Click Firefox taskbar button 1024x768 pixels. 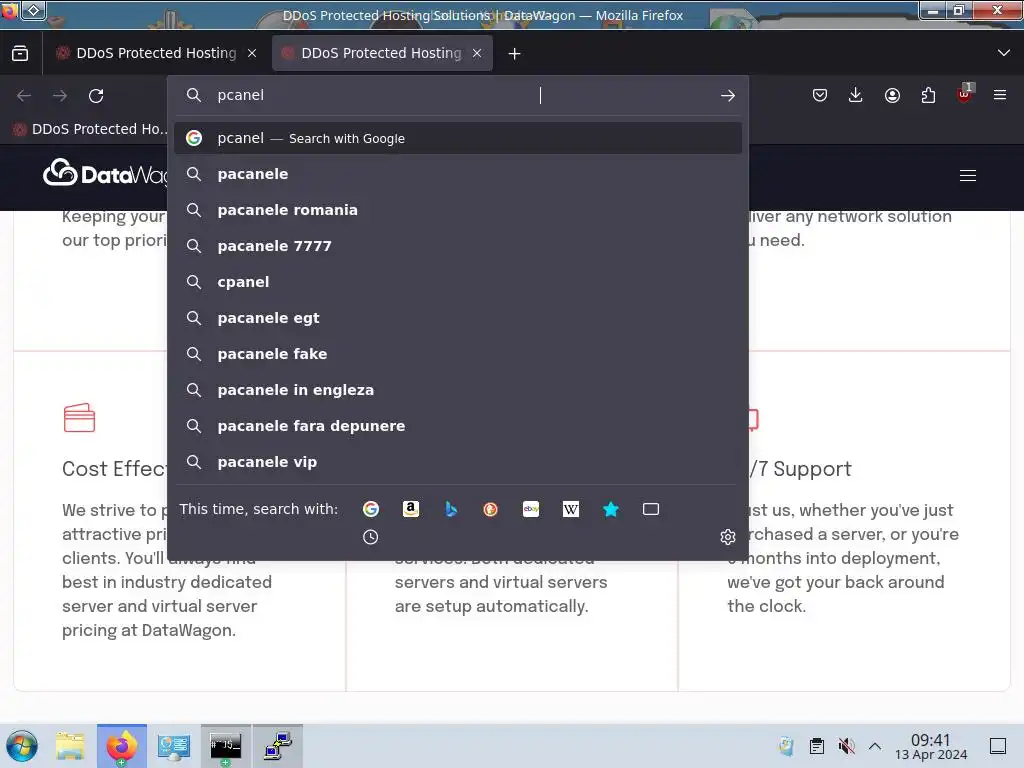pos(121,746)
